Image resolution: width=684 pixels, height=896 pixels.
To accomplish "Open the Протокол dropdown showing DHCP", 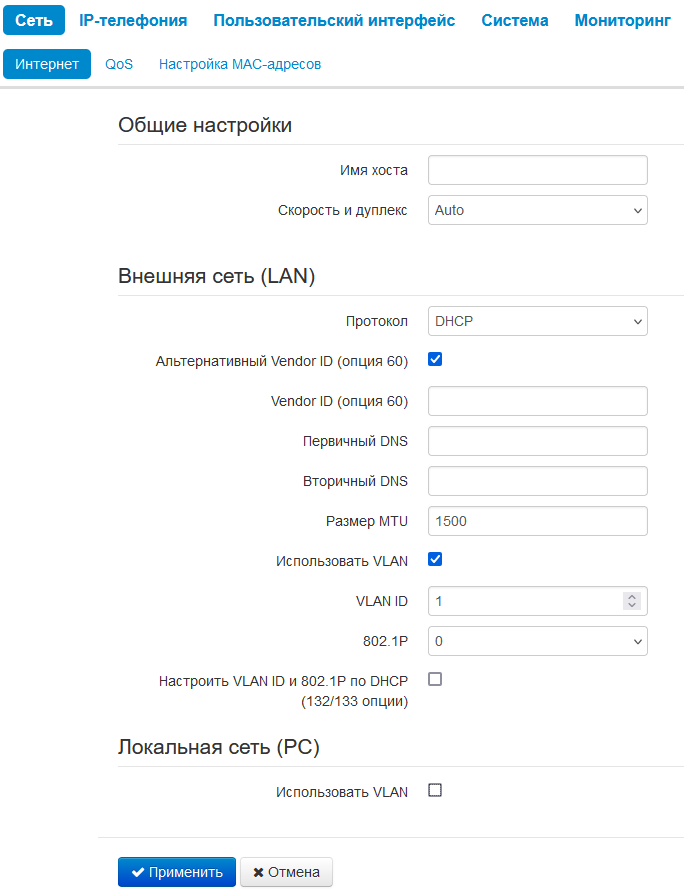I will click(538, 321).
